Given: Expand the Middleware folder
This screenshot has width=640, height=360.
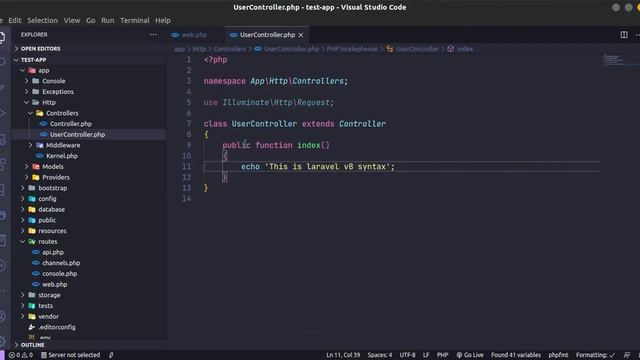Looking at the screenshot, I should 89,145.
